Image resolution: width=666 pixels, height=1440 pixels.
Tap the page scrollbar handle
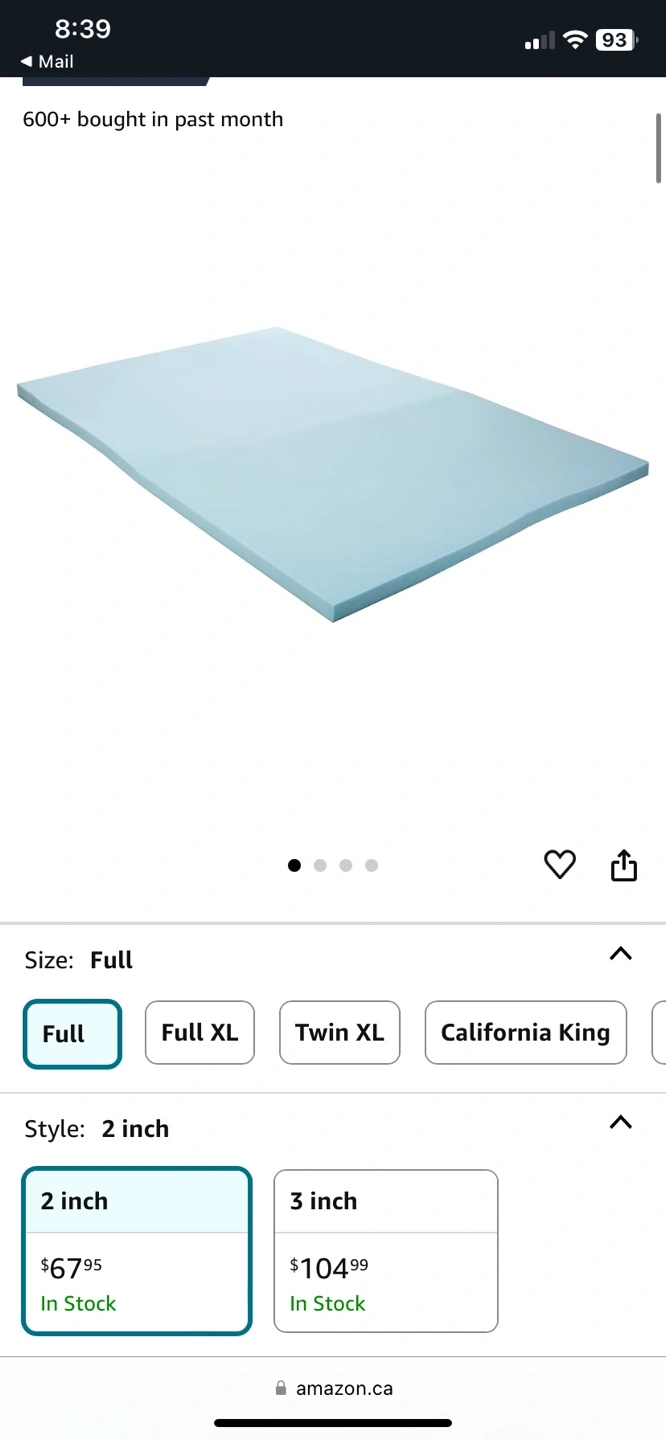(658, 148)
